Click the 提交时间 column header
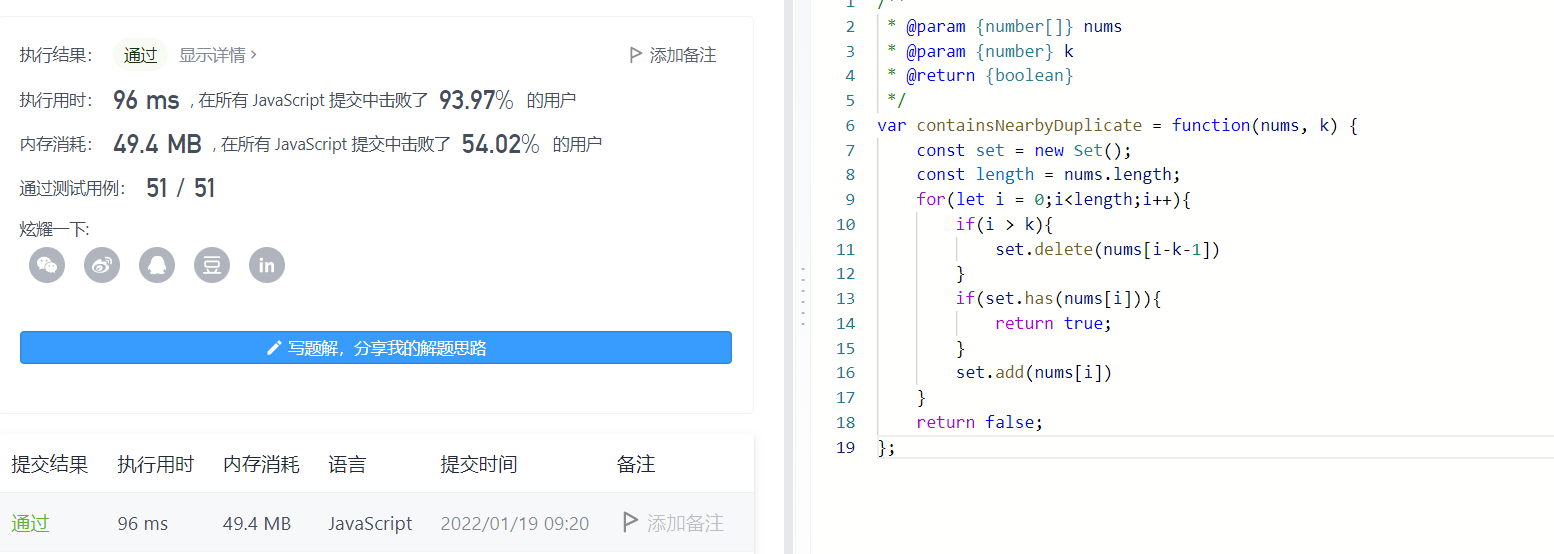Screen dimensions: 1554x554 coord(479,464)
